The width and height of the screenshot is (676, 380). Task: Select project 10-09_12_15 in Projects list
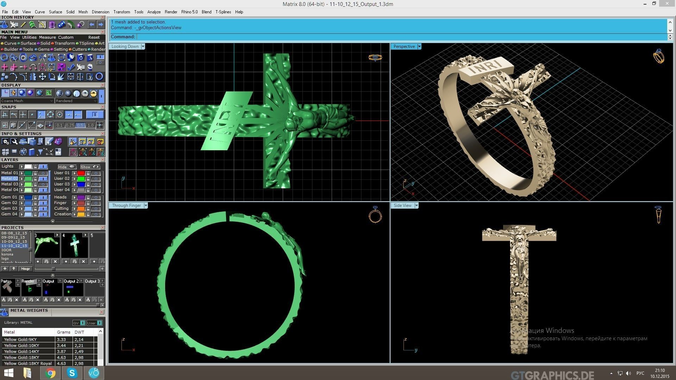tap(14, 242)
